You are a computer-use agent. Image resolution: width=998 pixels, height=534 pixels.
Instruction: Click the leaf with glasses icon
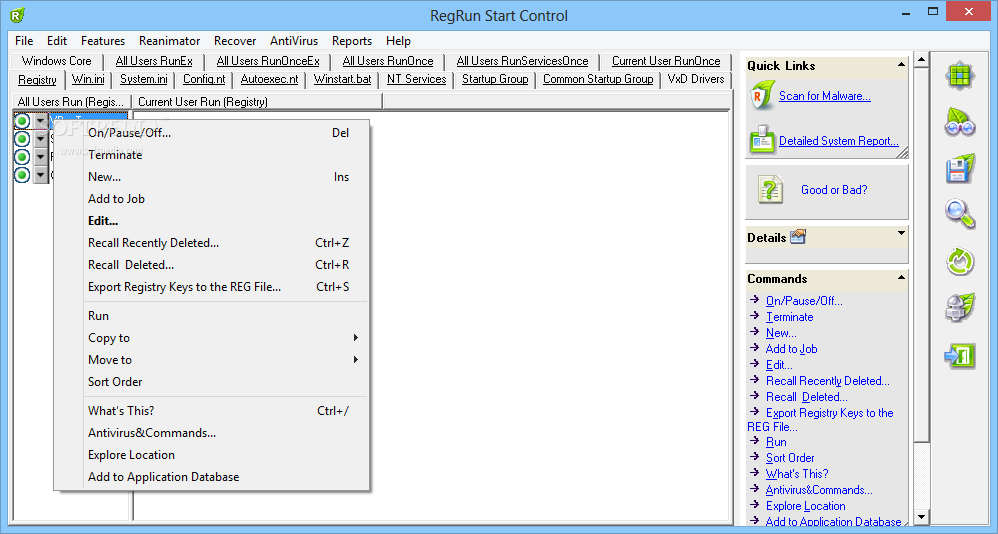(x=960, y=122)
